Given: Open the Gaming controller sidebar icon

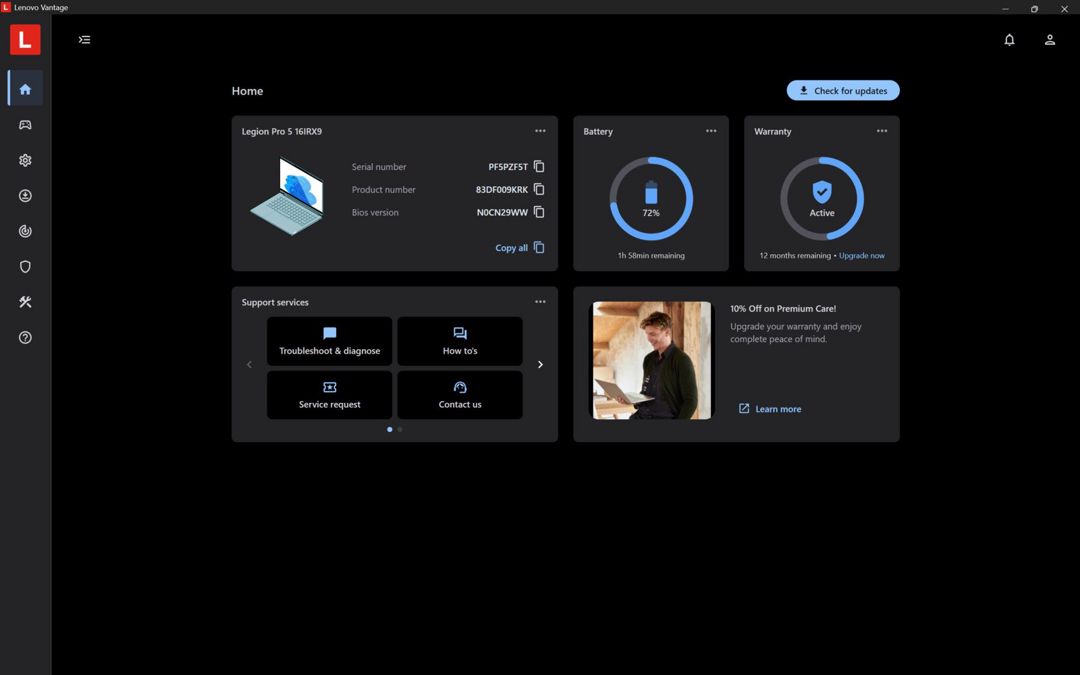Looking at the screenshot, I should click(x=25, y=125).
